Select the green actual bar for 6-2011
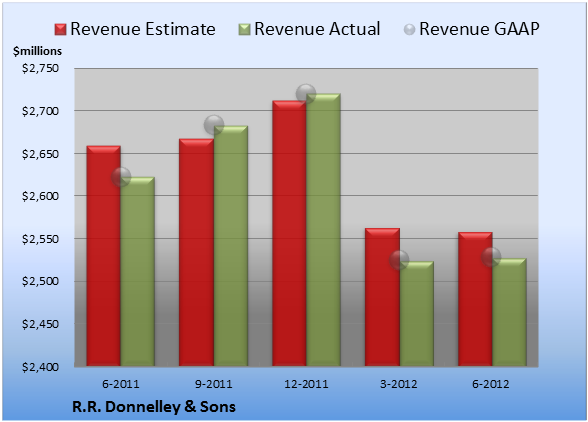 [x=138, y=272]
